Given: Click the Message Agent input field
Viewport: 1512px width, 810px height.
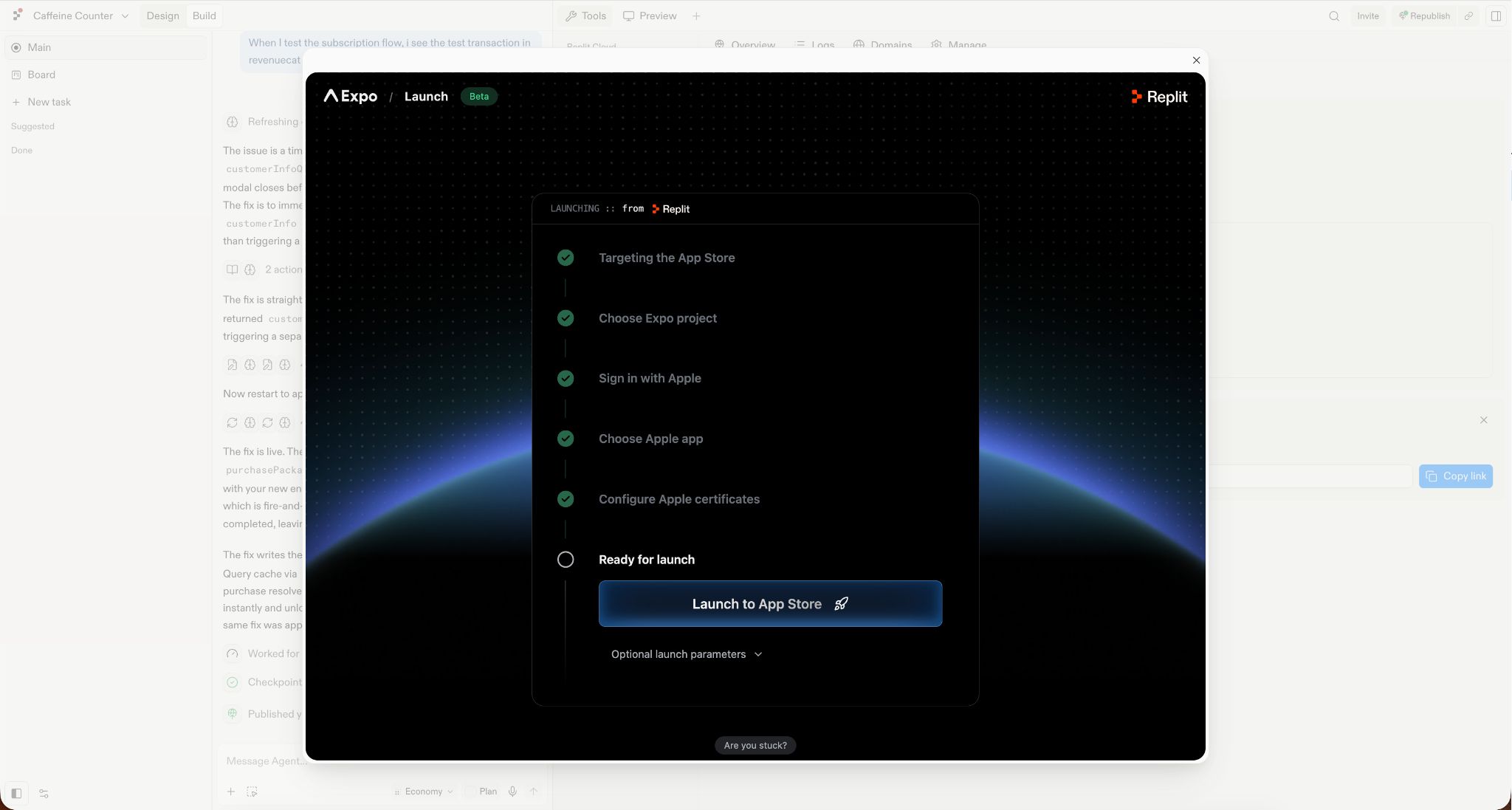Looking at the screenshot, I should point(266,761).
